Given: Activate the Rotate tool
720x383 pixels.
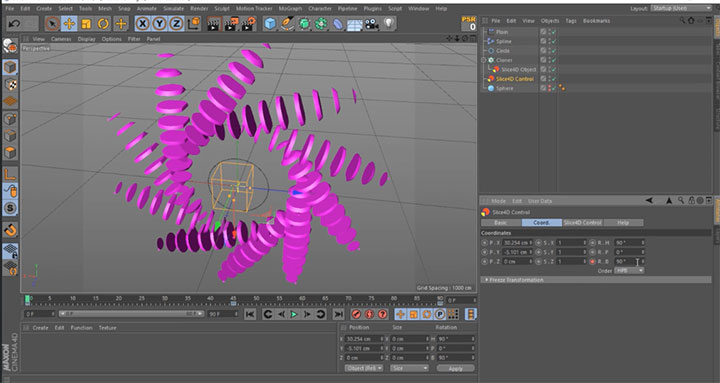Looking at the screenshot, I should tap(103, 24).
